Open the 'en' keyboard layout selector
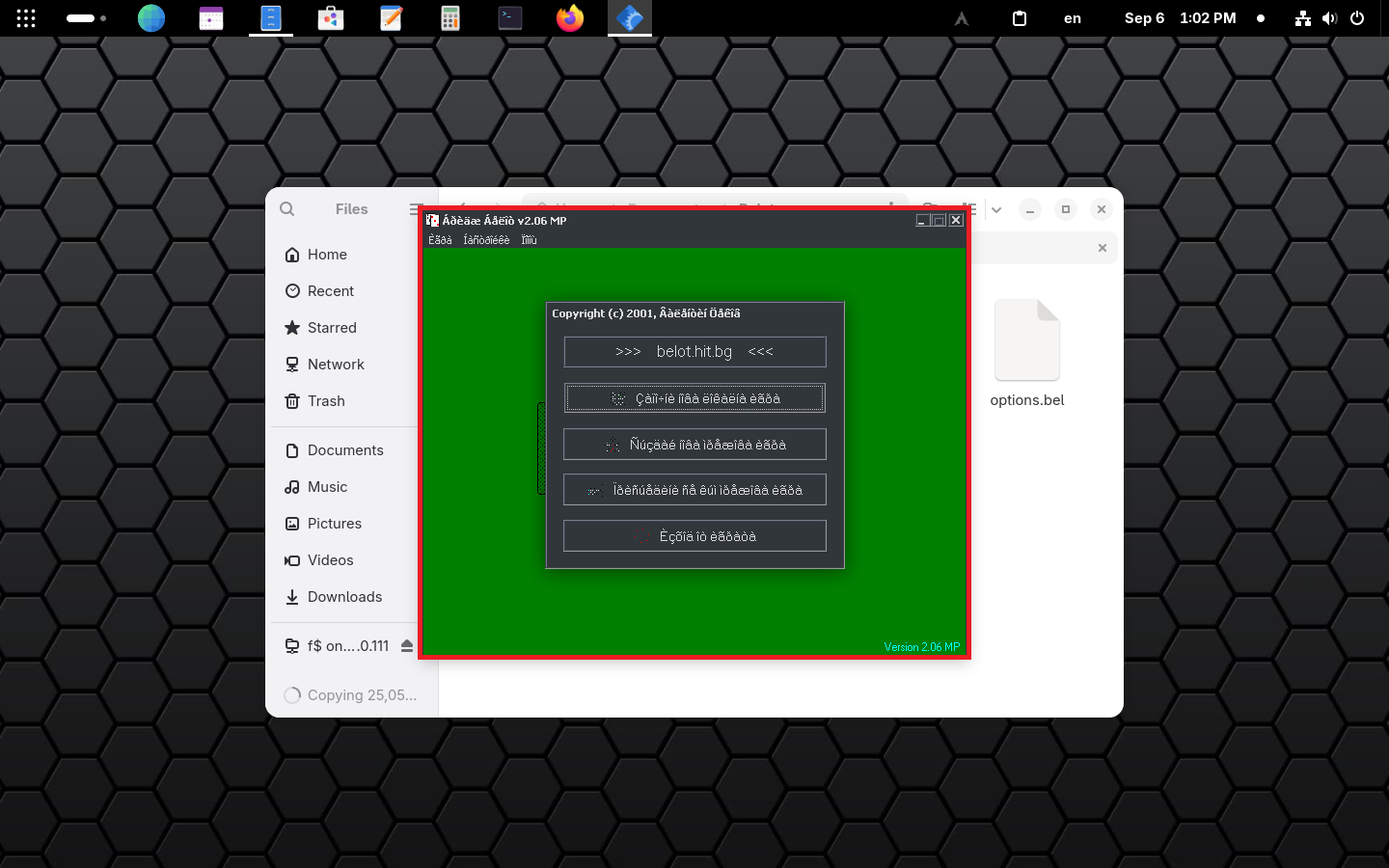1389x868 pixels. point(1073,18)
